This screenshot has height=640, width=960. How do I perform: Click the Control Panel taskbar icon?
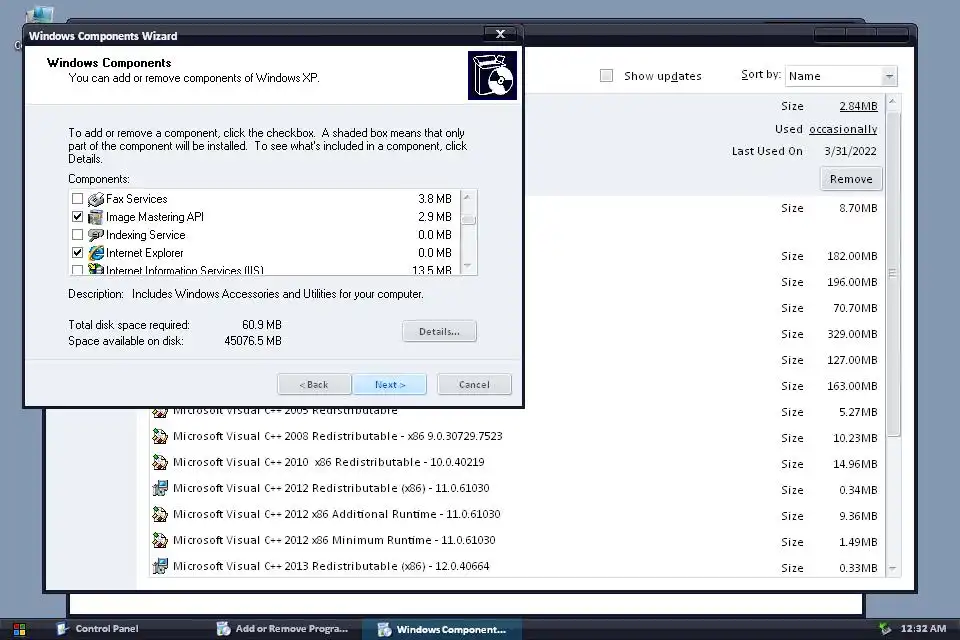pyautogui.click(x=62, y=629)
